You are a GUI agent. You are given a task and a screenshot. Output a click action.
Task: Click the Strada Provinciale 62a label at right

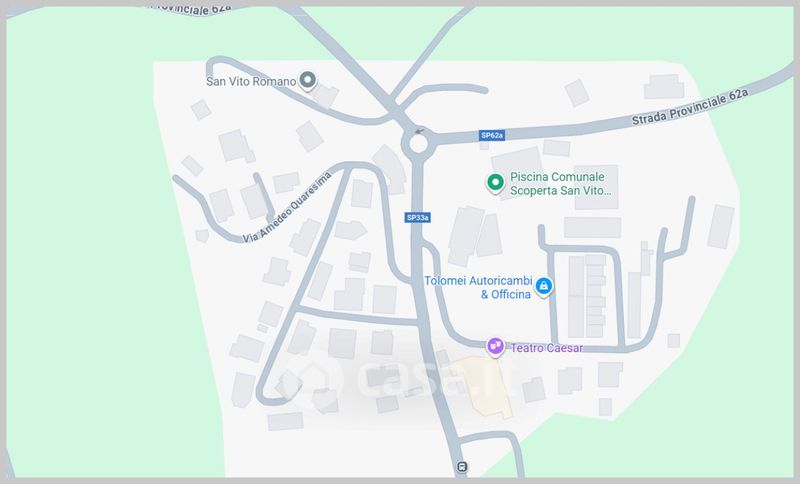tap(690, 107)
